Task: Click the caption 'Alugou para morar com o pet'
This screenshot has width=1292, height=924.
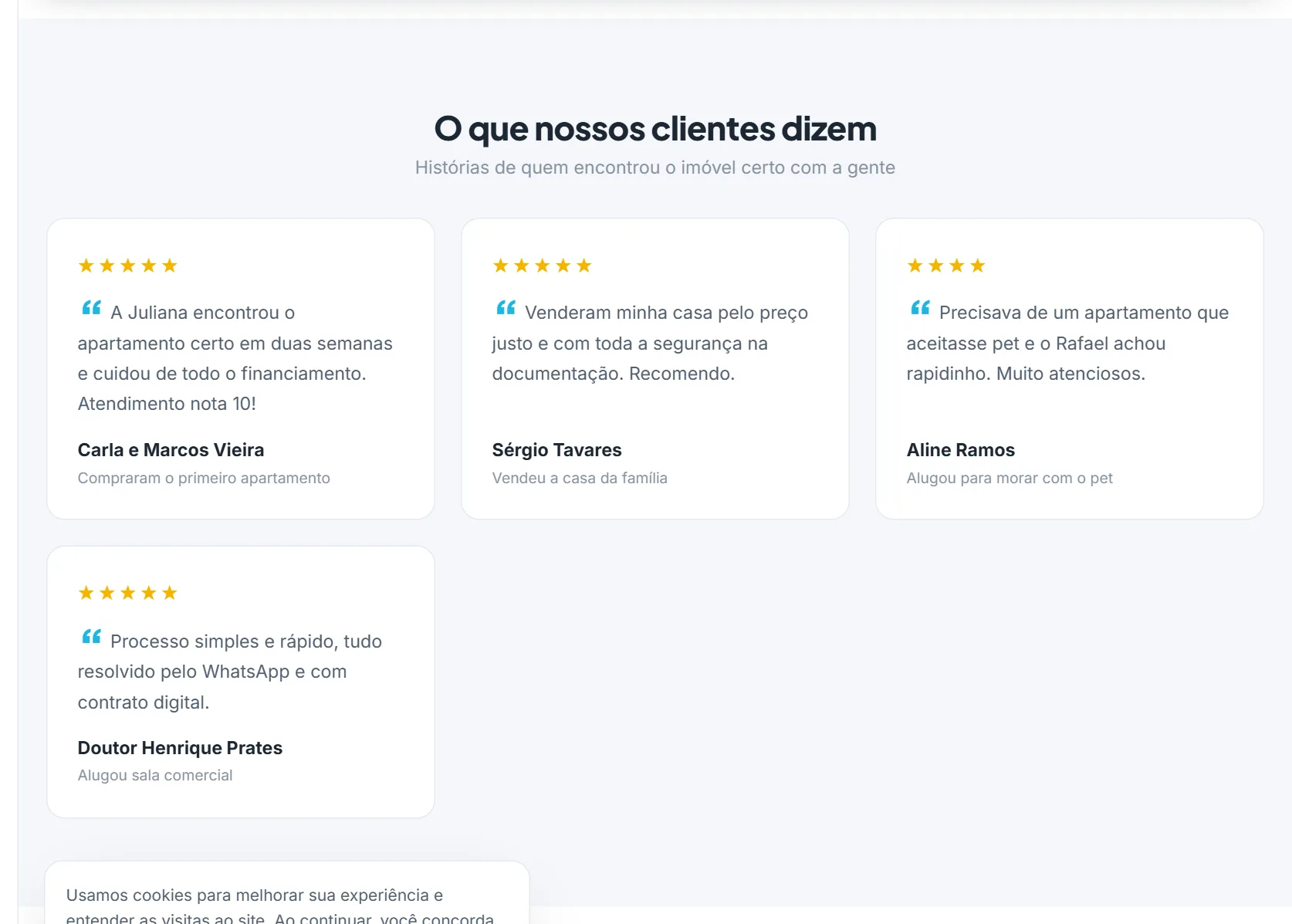Action: 1010,478
